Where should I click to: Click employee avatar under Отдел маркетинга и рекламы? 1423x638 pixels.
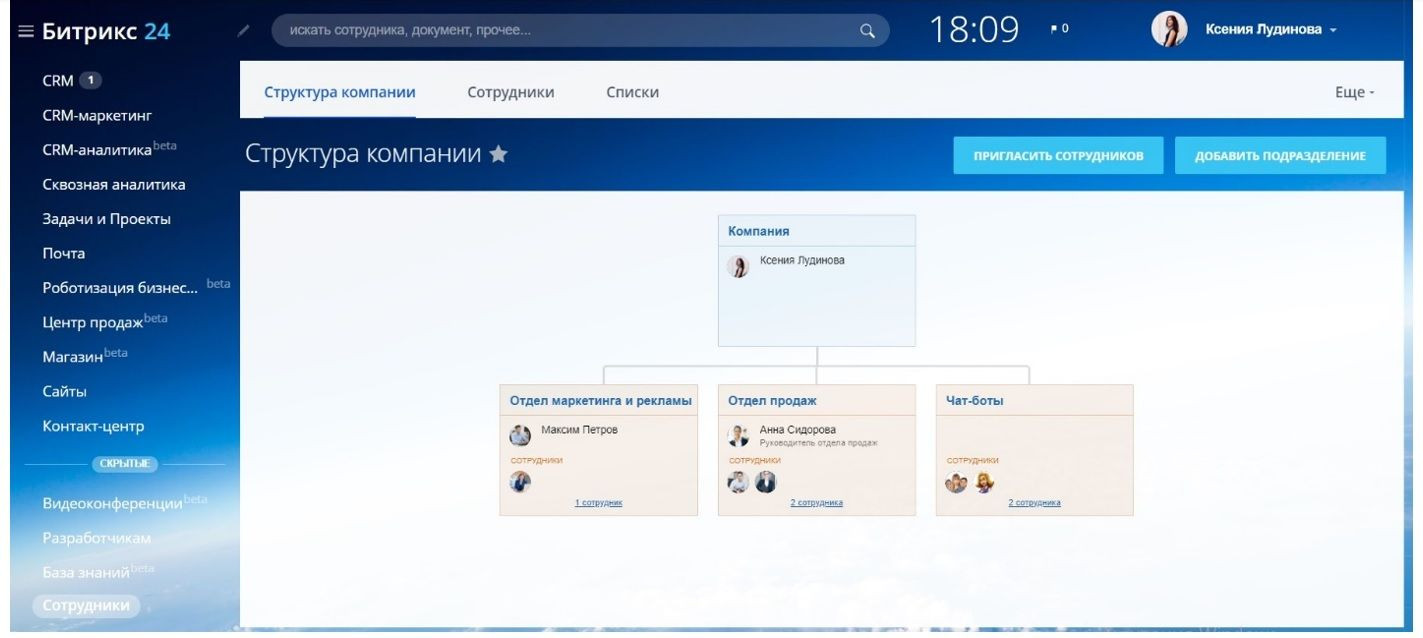click(x=520, y=482)
